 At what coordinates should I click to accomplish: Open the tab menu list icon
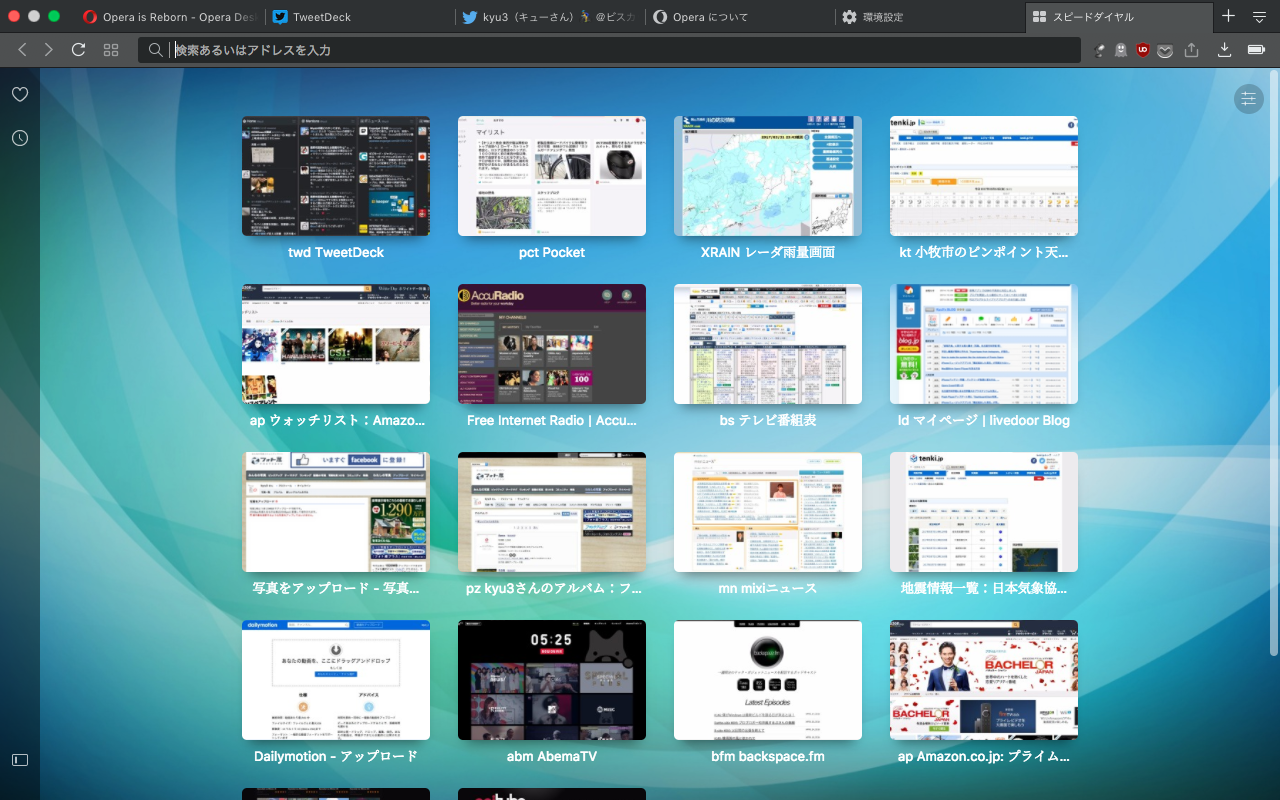[x=1259, y=16]
